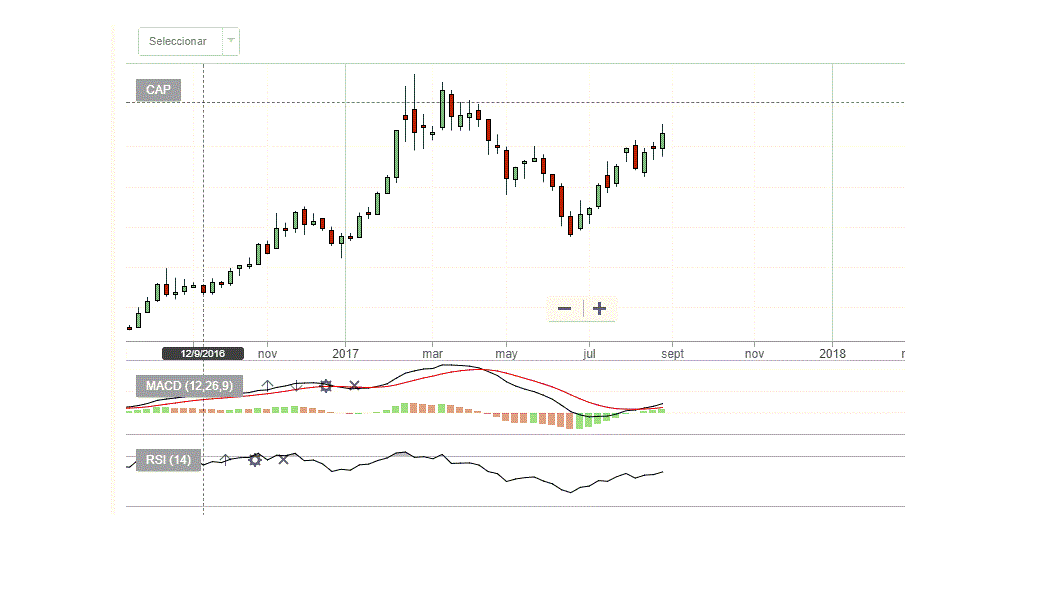Click the 'sept' label on the time axis
The width and height of the screenshot is (1060, 595).
(x=673, y=354)
